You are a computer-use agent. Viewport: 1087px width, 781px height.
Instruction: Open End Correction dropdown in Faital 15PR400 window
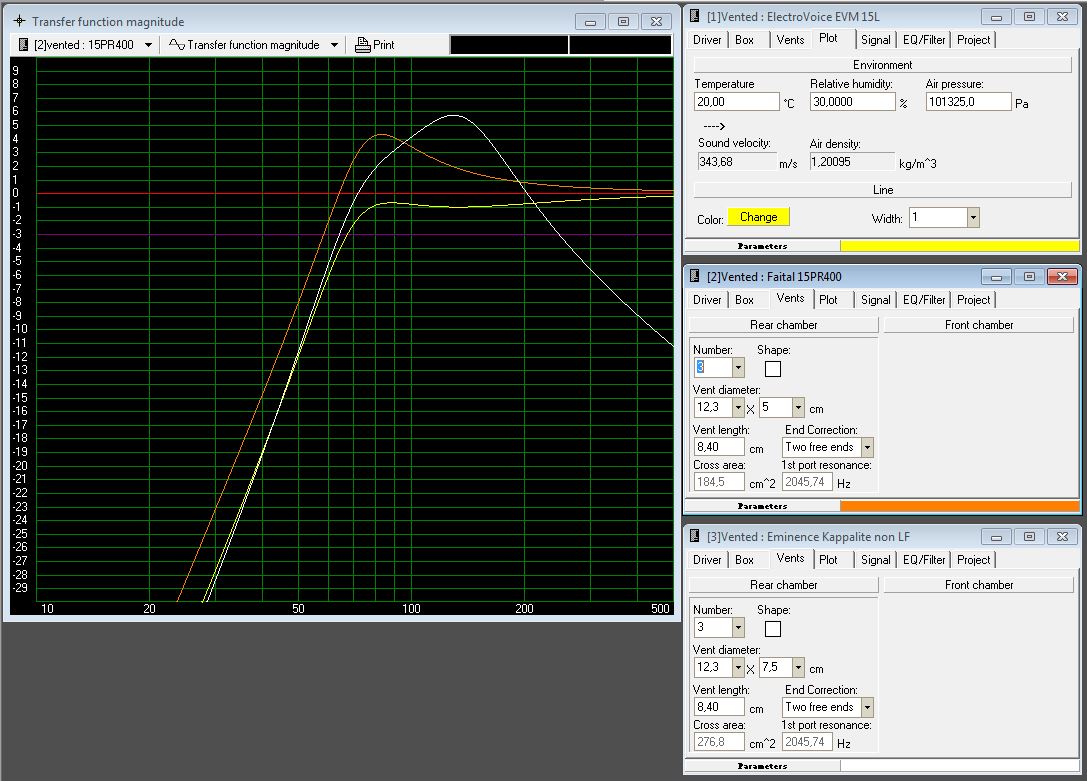[867, 448]
